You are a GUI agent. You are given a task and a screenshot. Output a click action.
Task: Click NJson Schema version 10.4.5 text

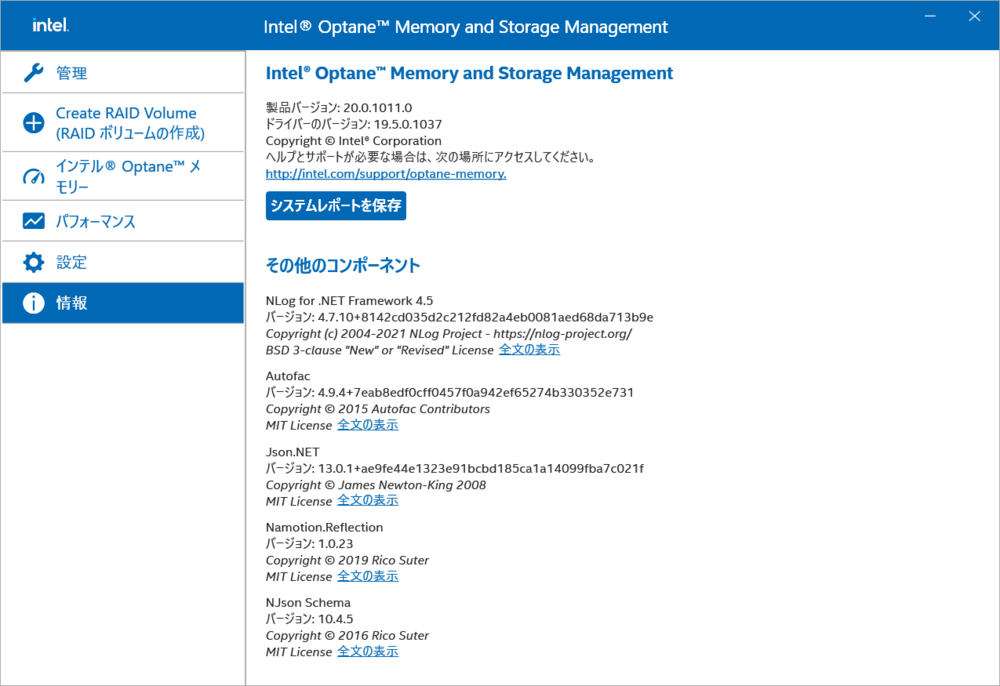309,618
